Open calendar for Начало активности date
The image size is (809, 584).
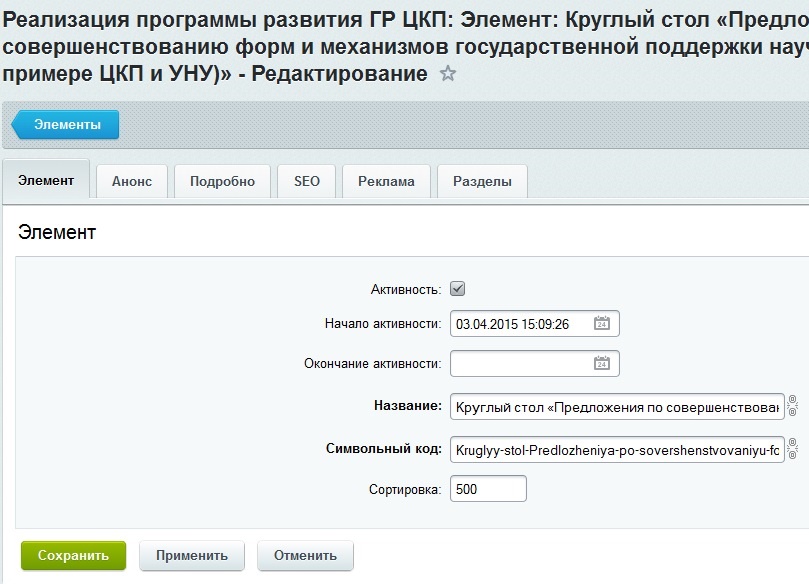(602, 323)
